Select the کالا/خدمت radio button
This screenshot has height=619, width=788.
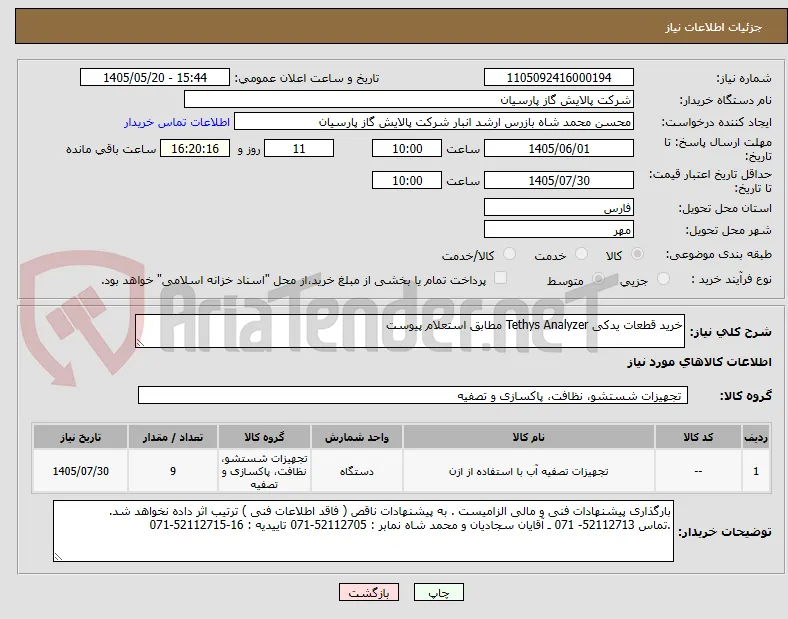(509, 254)
